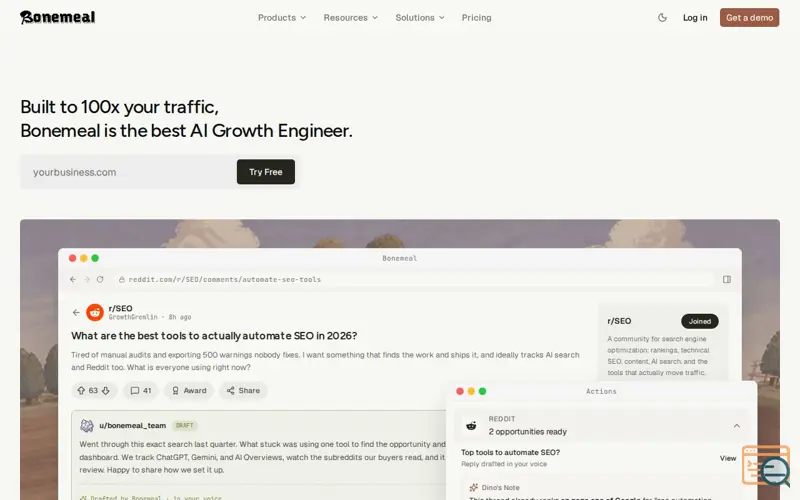Click the Dino's Note sparkle icon
The width and height of the screenshot is (800, 500).
click(473, 488)
